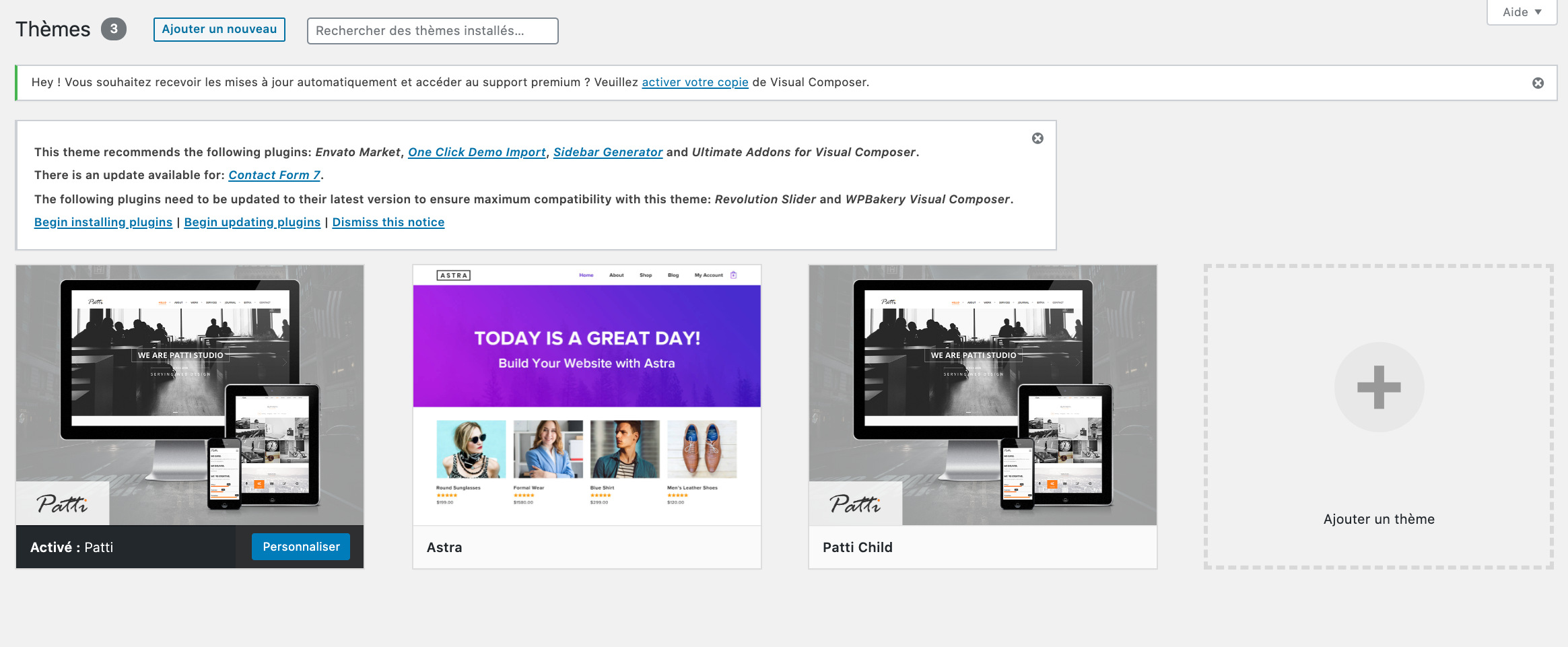Focus the installed themes search field
The height and width of the screenshot is (647, 1568).
432,31
